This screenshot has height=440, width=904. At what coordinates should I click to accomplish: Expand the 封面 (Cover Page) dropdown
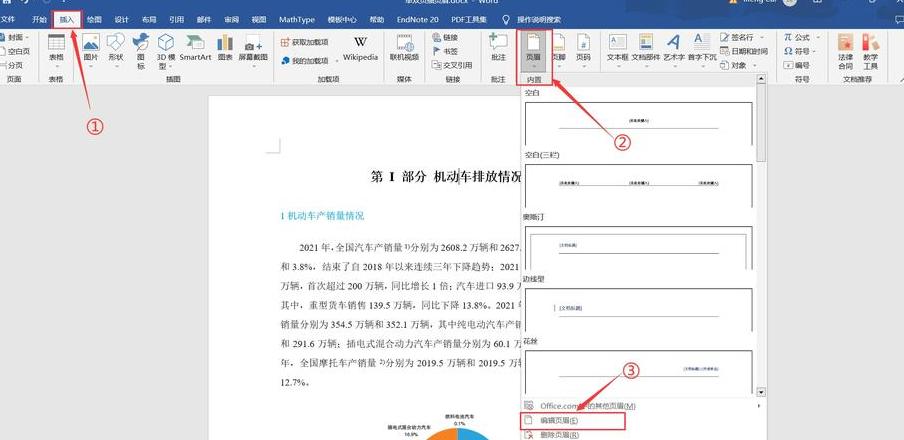27,37
